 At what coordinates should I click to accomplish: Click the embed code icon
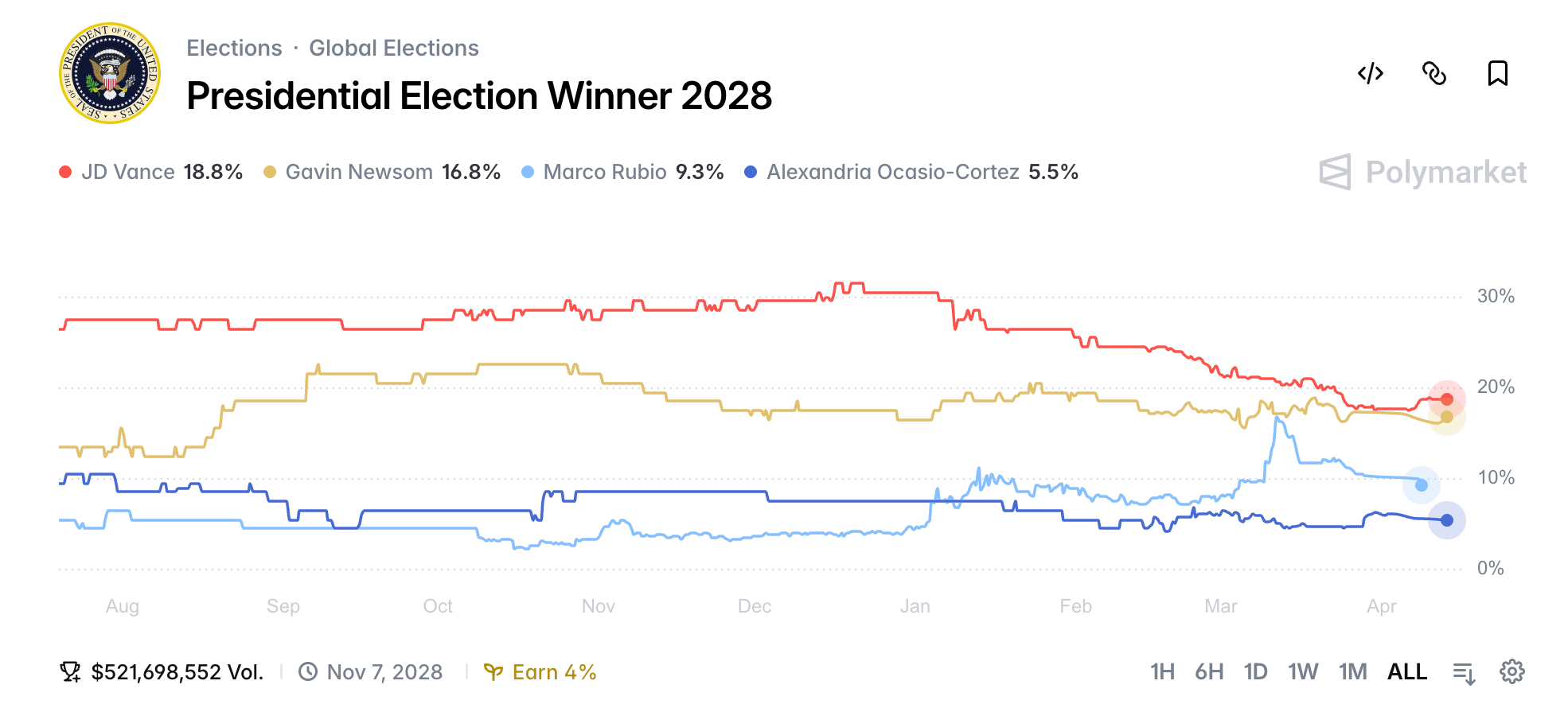pyautogui.click(x=1371, y=73)
